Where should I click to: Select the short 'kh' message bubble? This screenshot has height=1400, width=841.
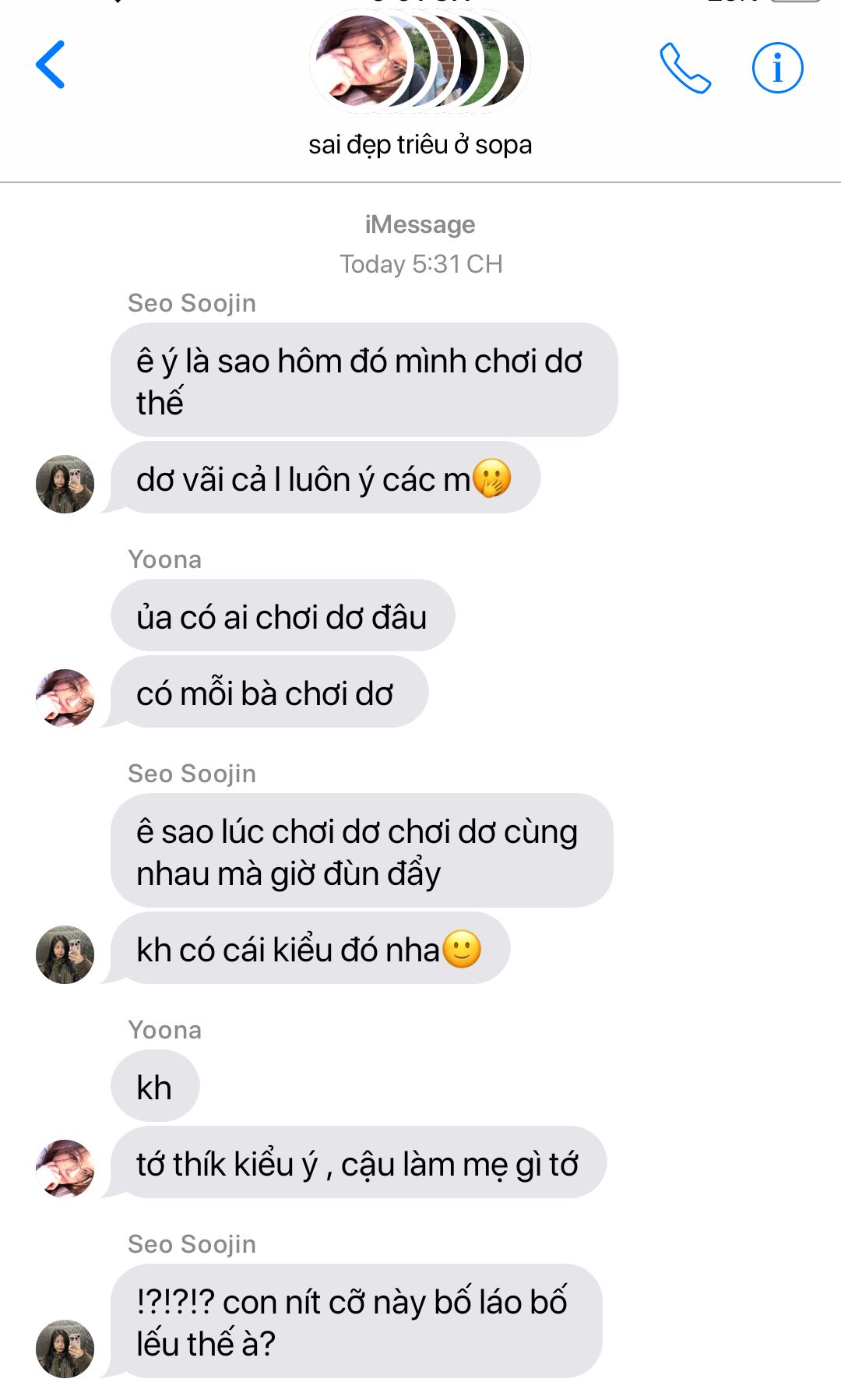[x=155, y=1086]
